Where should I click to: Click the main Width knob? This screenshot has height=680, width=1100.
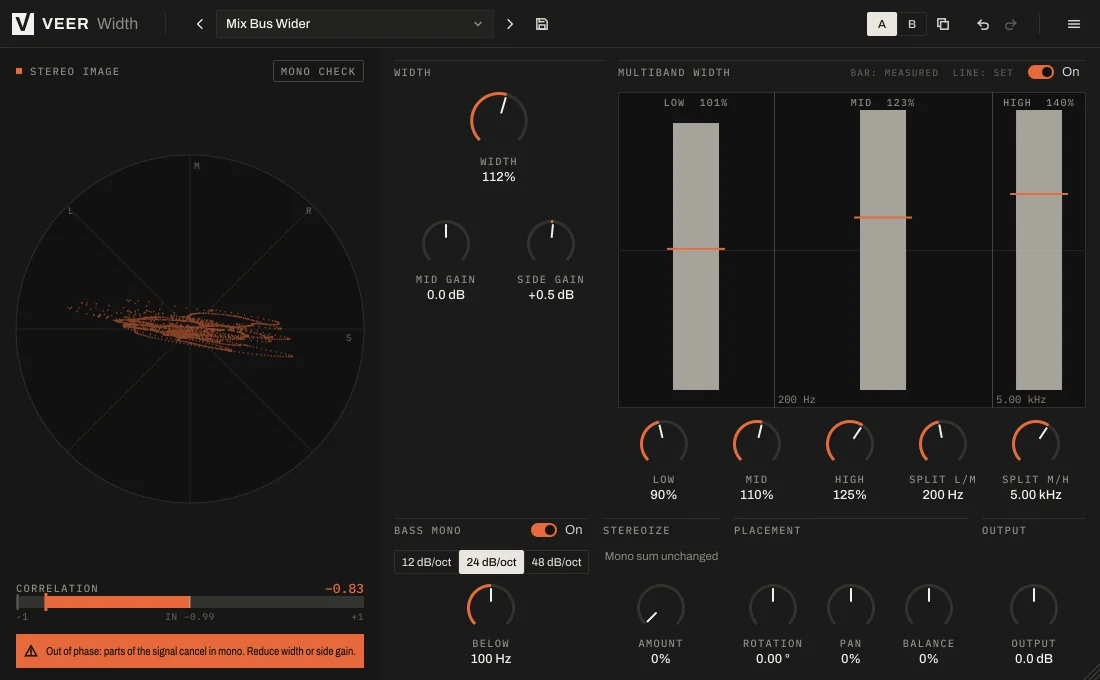(498, 120)
